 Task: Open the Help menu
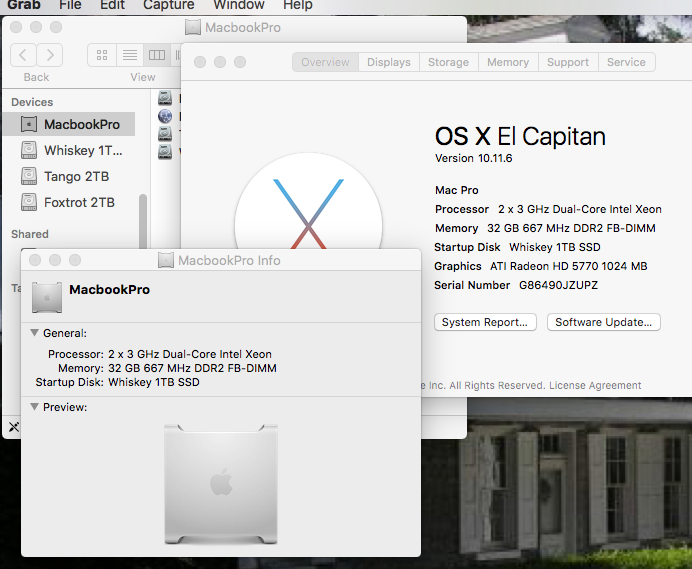click(297, 5)
